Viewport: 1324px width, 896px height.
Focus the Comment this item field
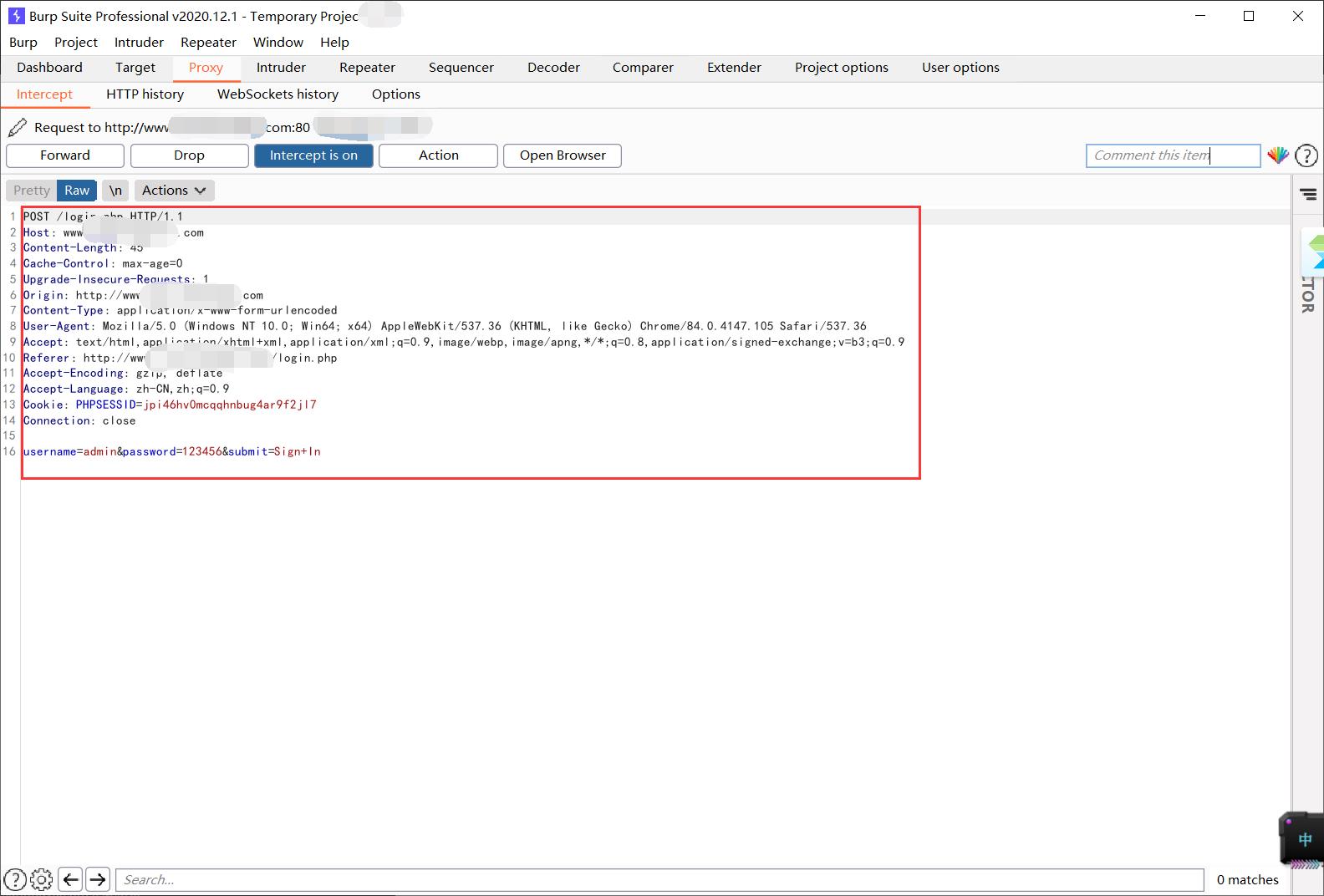1173,155
